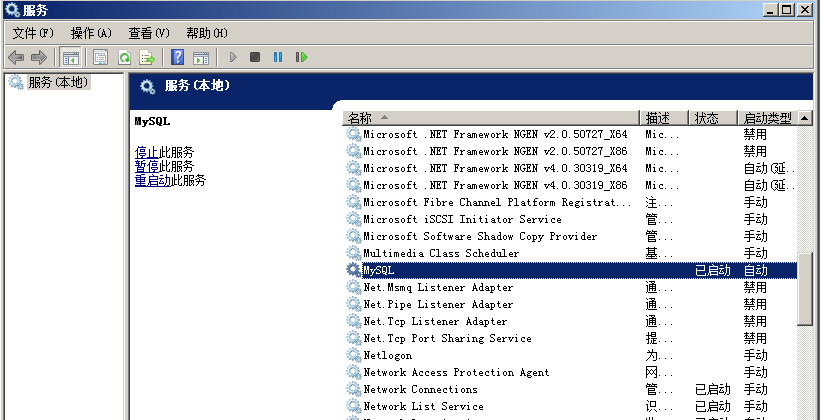Click the Stop Service square icon
Viewport: 820px width, 420px height.
coord(255,57)
